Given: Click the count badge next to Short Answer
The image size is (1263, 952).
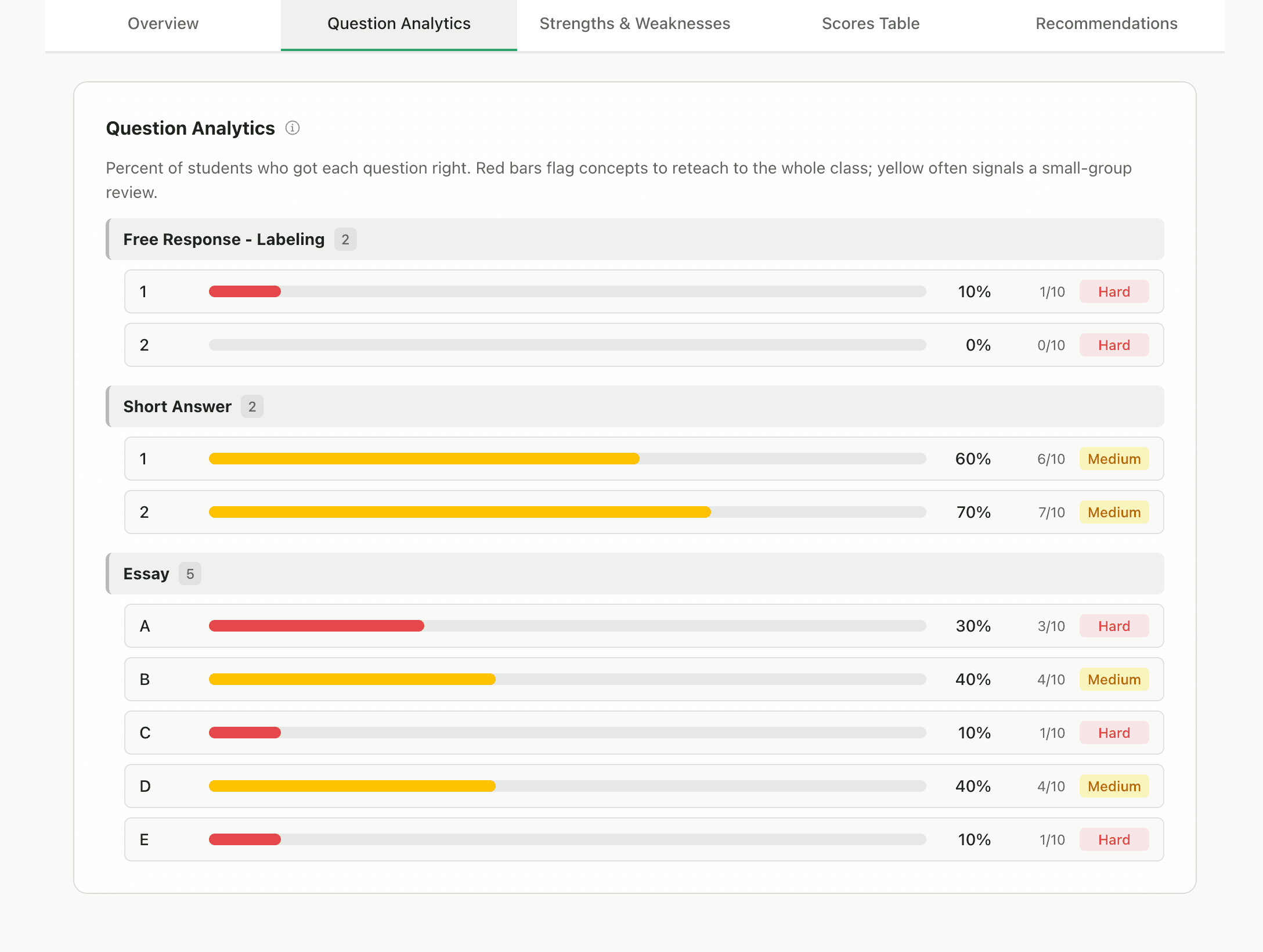Looking at the screenshot, I should click(252, 406).
